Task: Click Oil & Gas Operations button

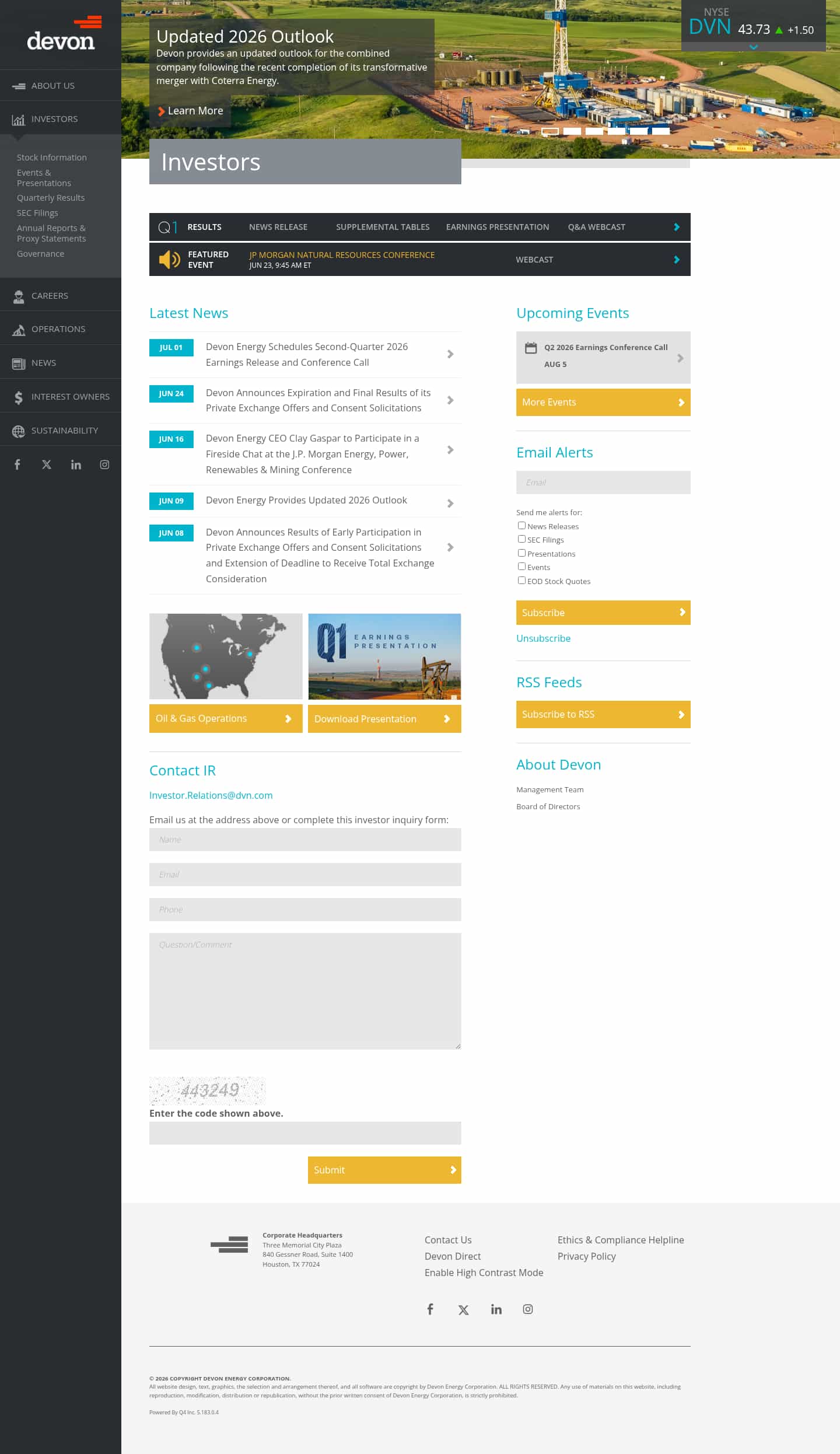Action: [x=226, y=719]
